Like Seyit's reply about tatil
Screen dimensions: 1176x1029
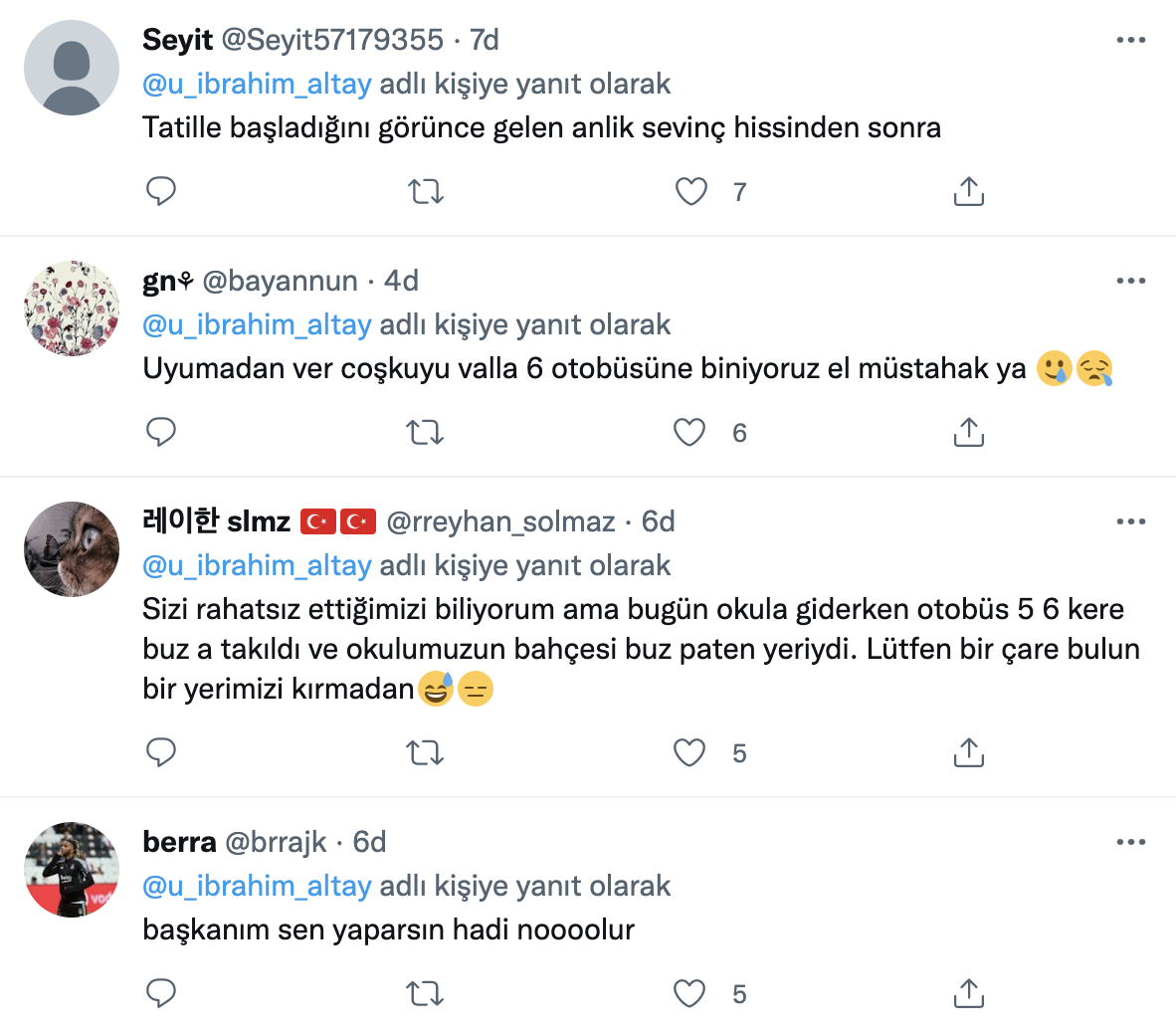click(x=690, y=191)
